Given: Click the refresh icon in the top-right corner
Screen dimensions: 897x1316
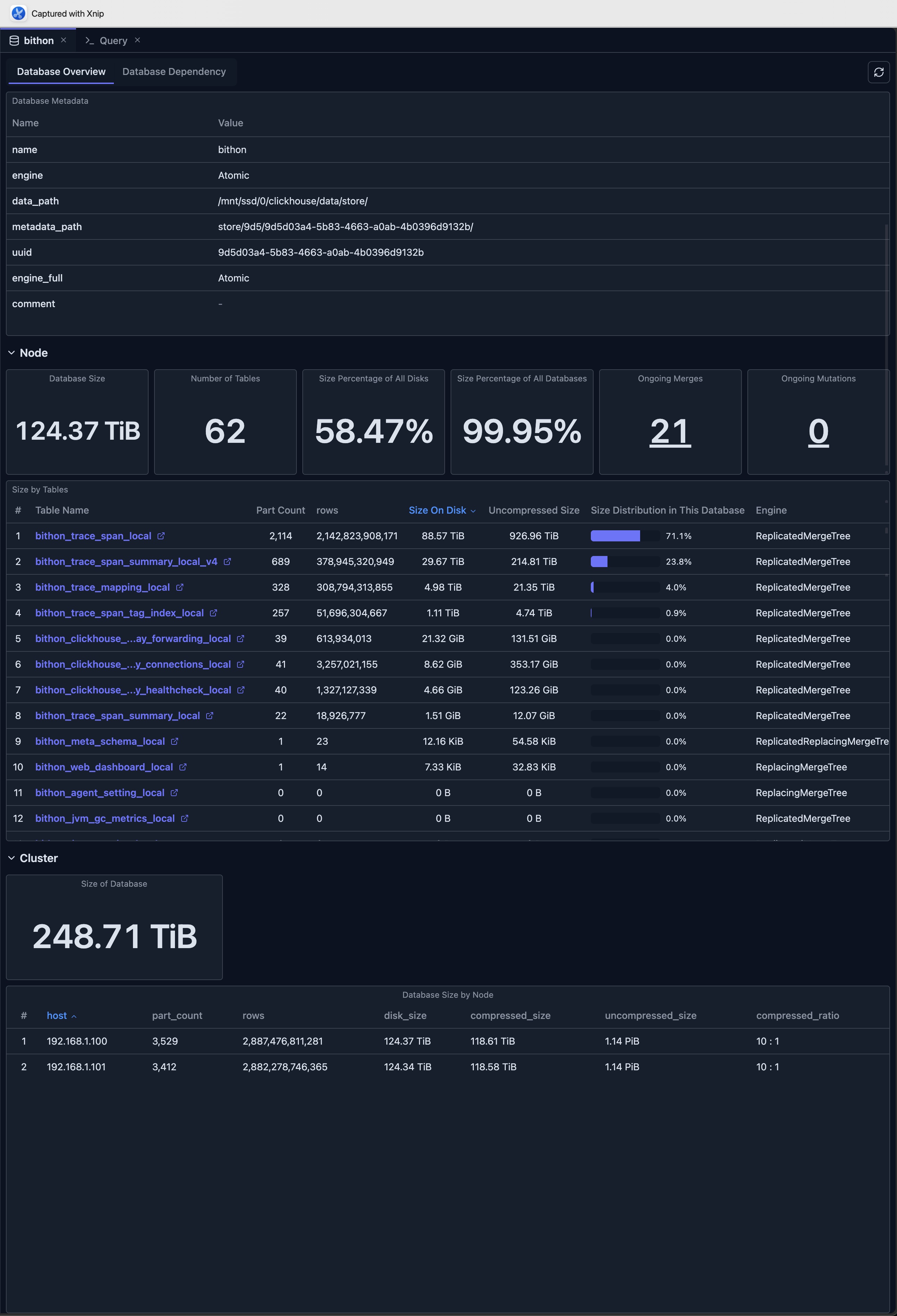Looking at the screenshot, I should point(878,72).
